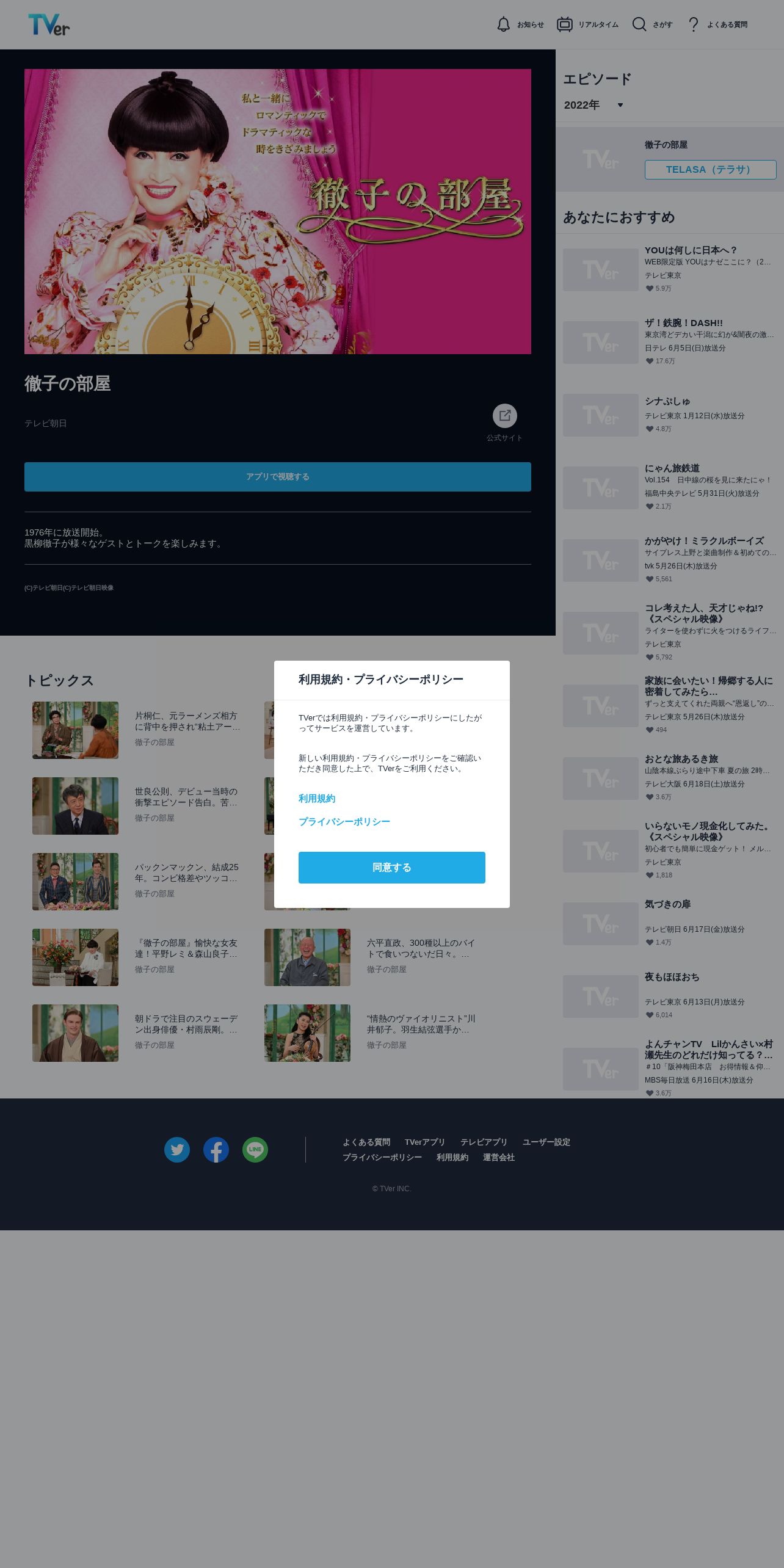Open topic 『徹子の部屋』愉快な女友達

[x=187, y=949]
